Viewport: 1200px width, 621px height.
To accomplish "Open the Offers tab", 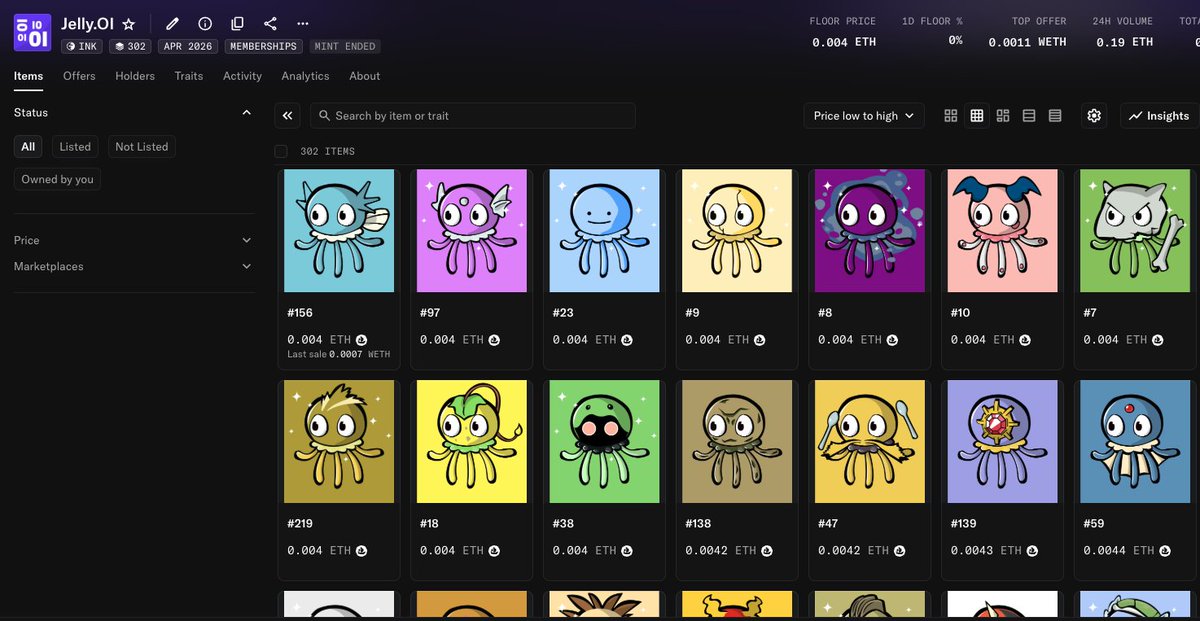I will coord(79,76).
